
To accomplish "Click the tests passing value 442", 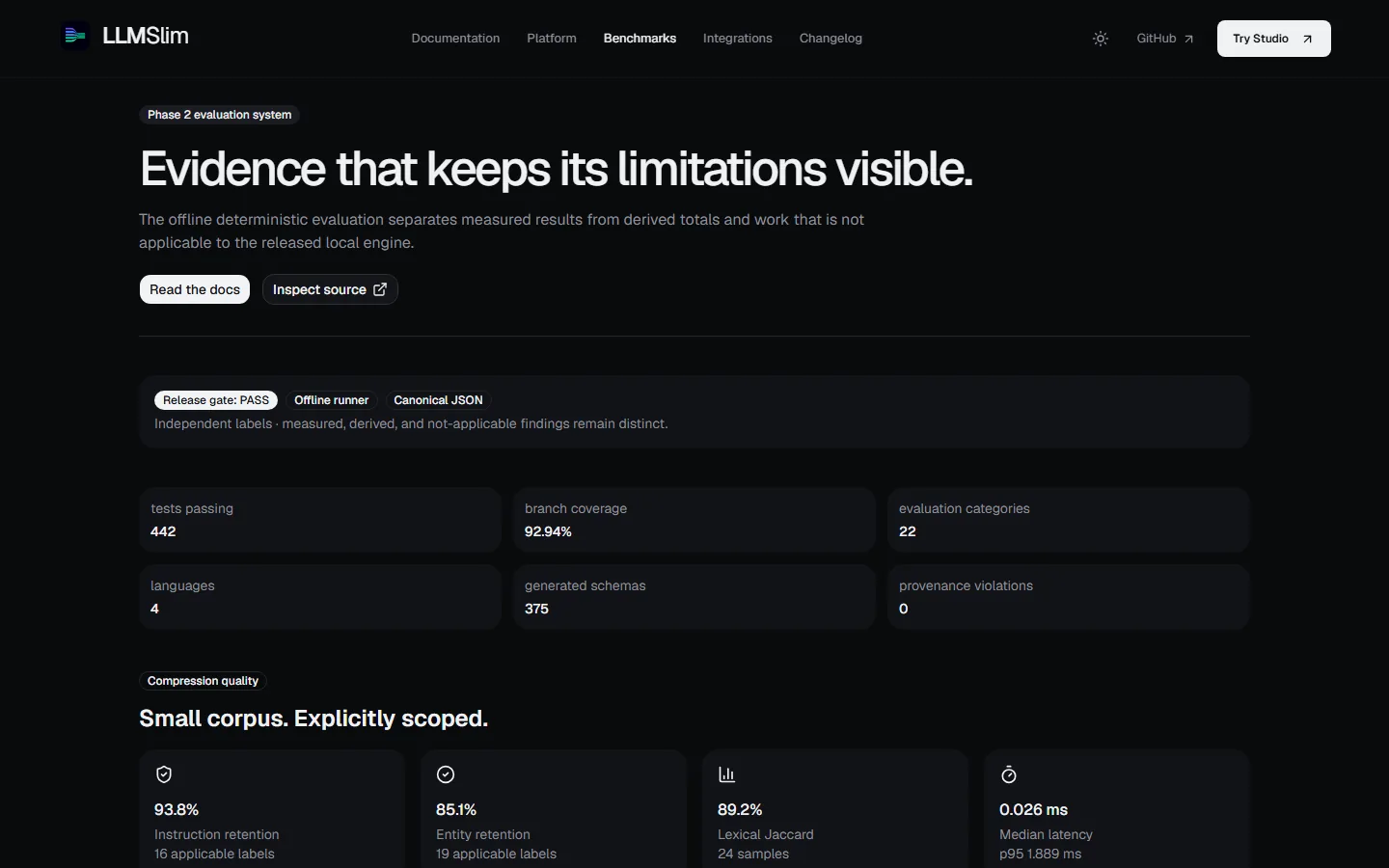I will (163, 531).
